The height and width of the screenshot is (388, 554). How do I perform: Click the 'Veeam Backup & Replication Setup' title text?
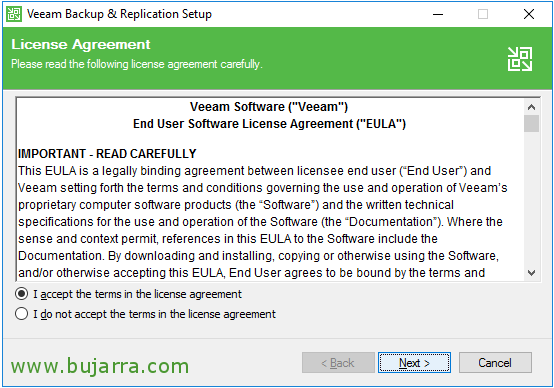click(119, 14)
